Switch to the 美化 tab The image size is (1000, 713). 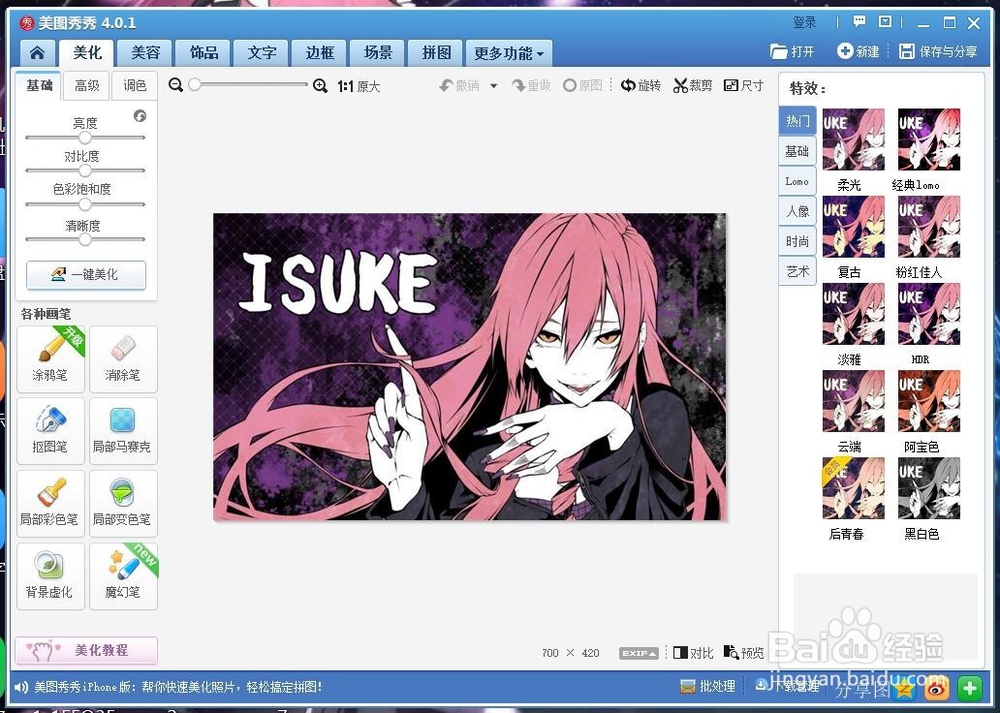tap(87, 52)
